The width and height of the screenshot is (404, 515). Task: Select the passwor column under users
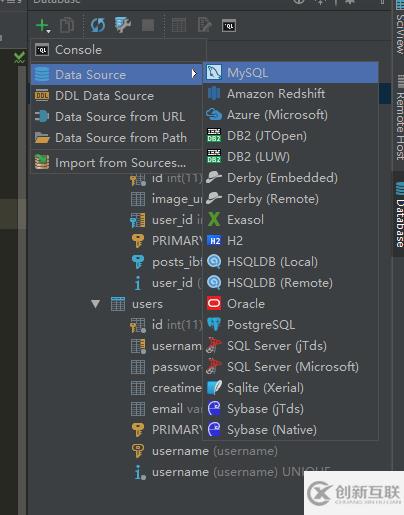pos(166,367)
